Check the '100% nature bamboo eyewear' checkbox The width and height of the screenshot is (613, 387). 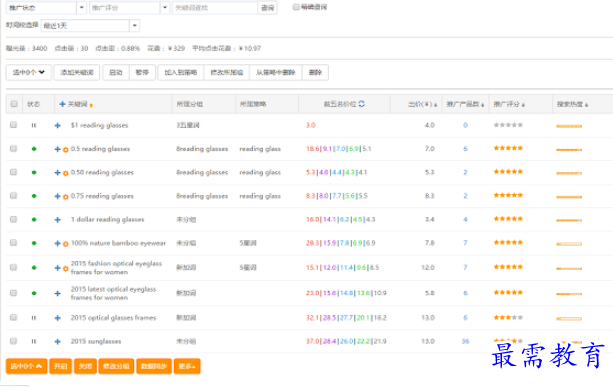tap(13, 243)
